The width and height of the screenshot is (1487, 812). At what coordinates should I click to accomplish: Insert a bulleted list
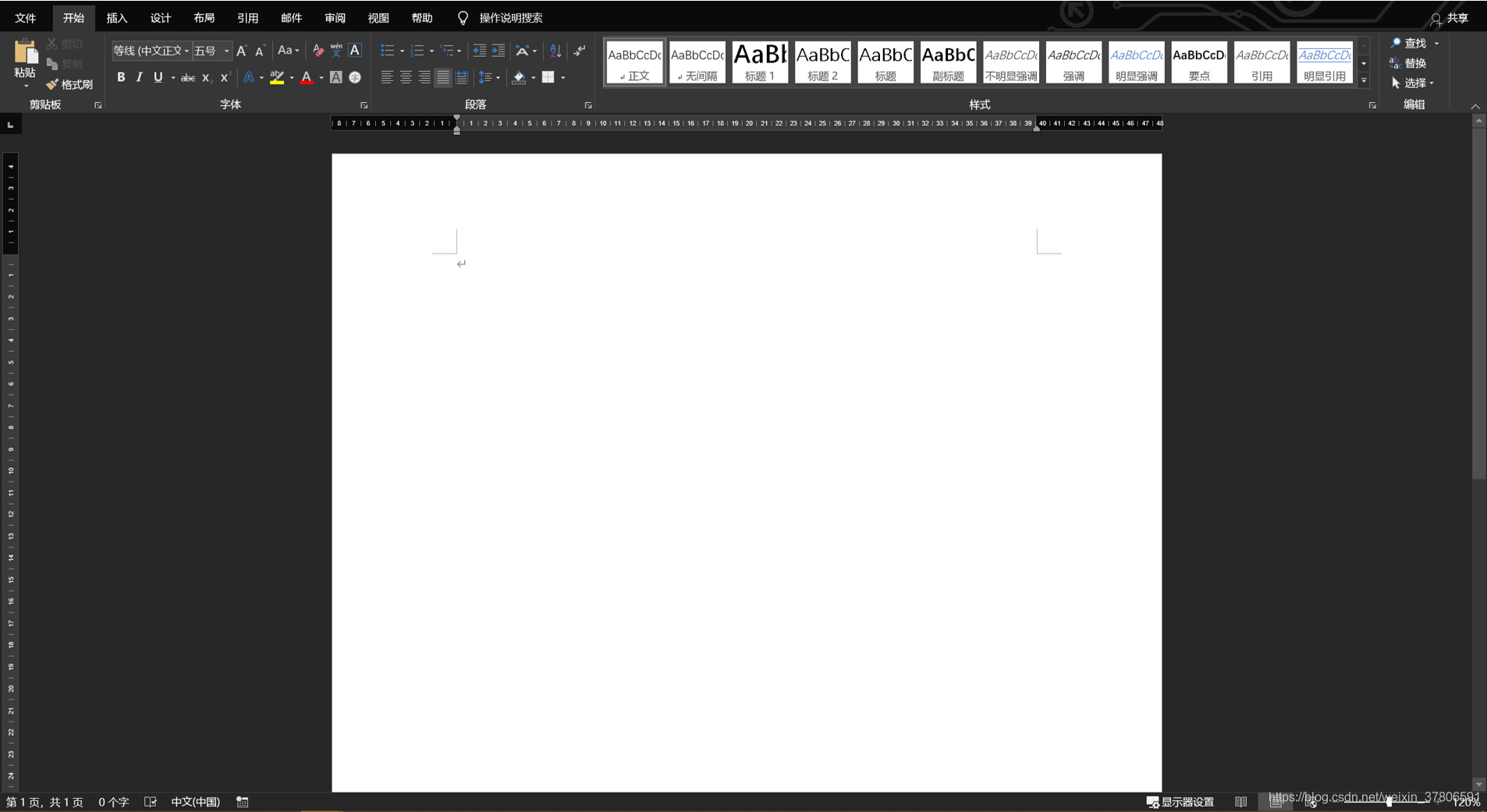click(387, 51)
